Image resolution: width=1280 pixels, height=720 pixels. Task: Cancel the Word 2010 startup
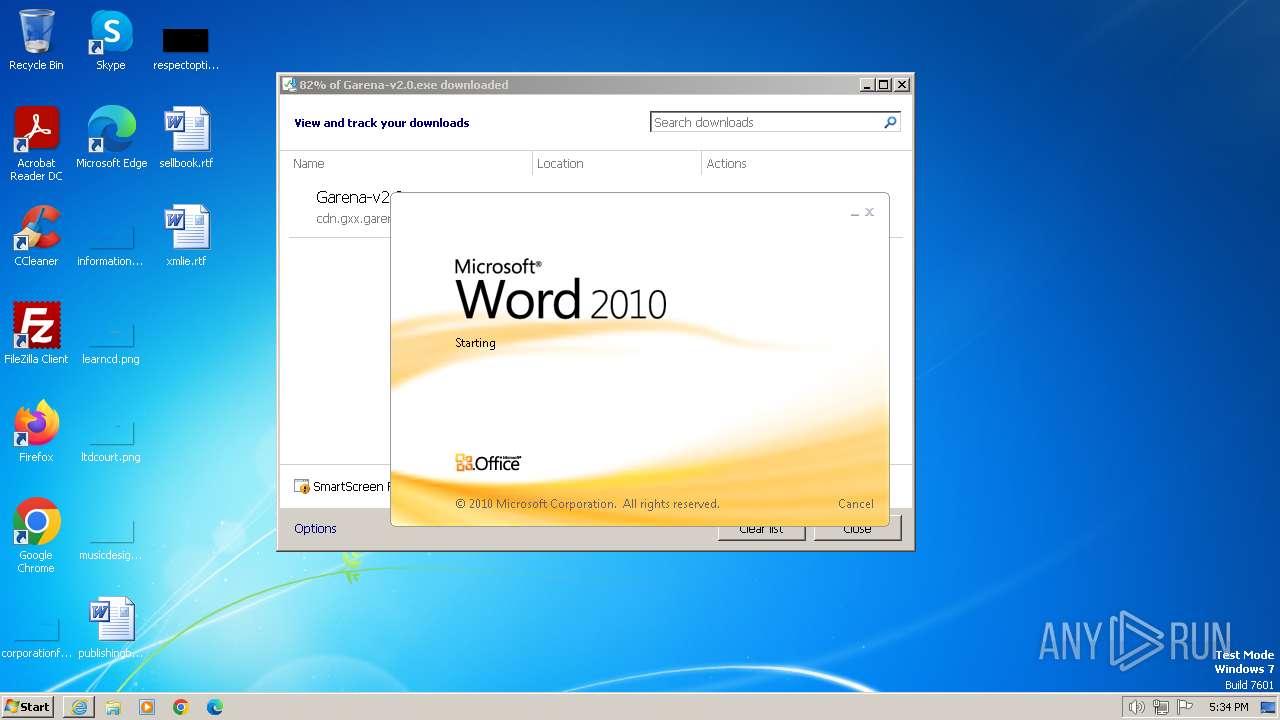click(856, 504)
